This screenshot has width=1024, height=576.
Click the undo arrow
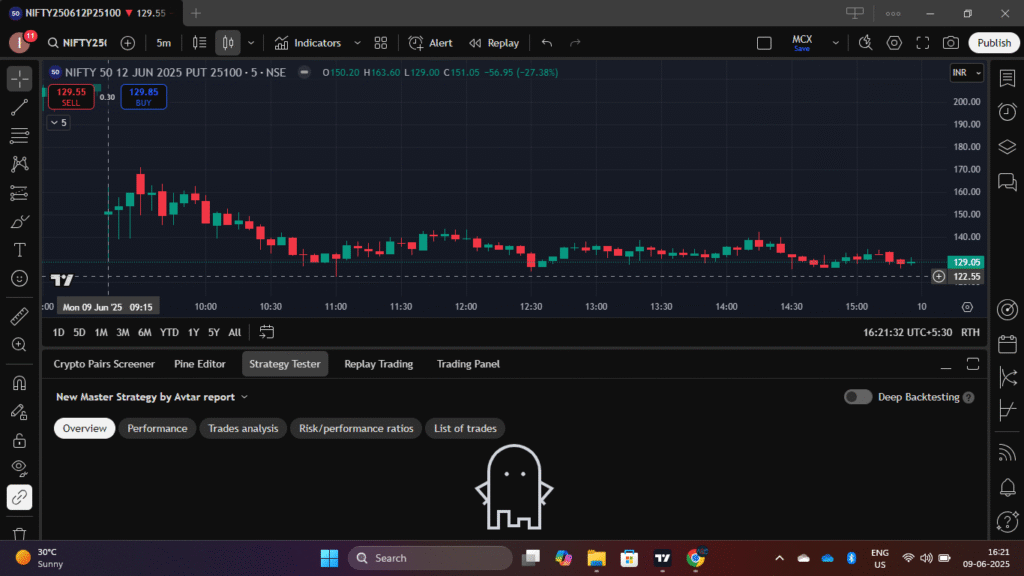(x=547, y=43)
